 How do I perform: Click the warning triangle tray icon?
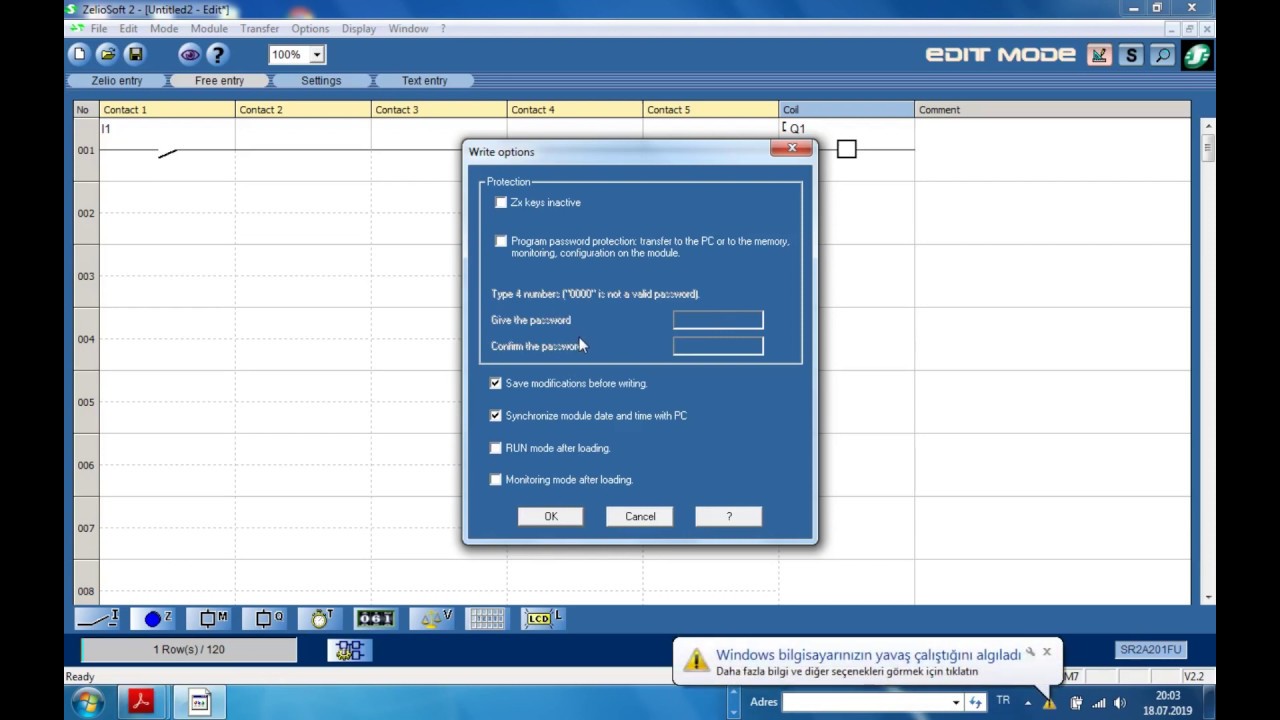coord(1049,703)
